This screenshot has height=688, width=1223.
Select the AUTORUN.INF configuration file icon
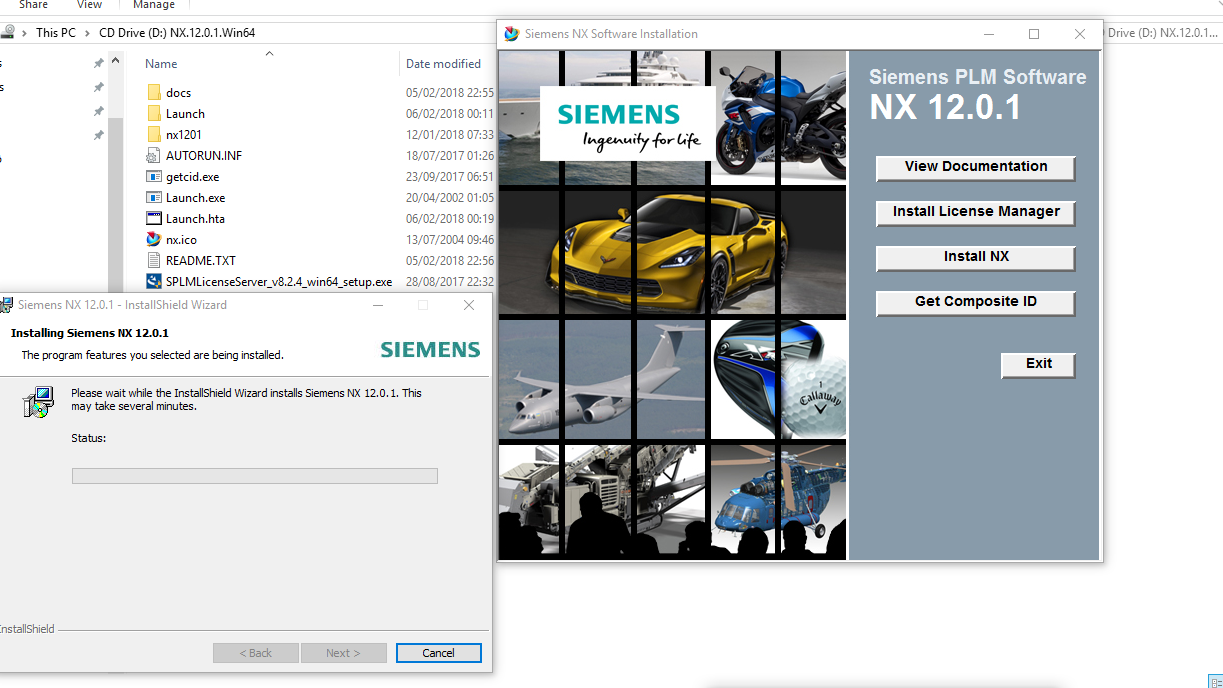pyautogui.click(x=154, y=155)
